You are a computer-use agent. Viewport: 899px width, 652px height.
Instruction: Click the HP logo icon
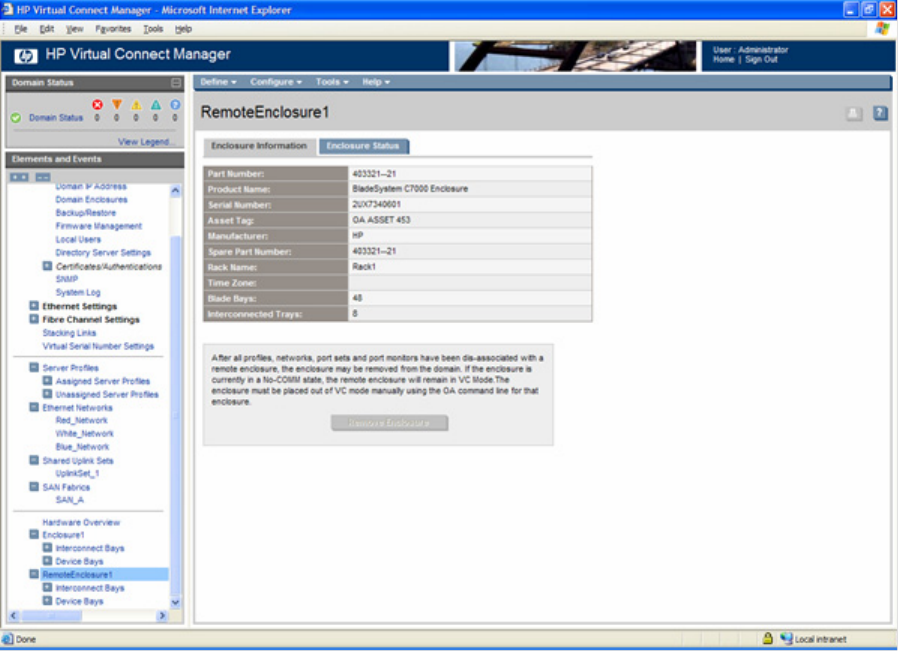(25, 55)
